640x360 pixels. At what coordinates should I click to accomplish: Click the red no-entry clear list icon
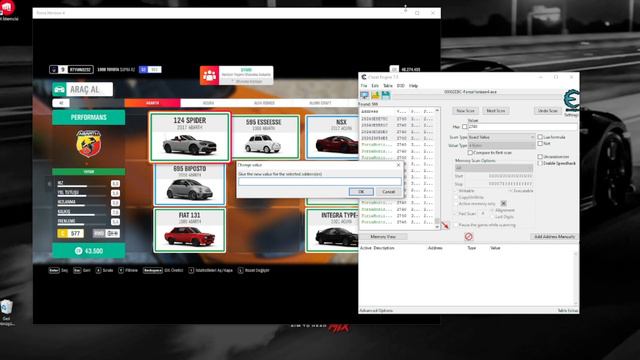click(468, 236)
